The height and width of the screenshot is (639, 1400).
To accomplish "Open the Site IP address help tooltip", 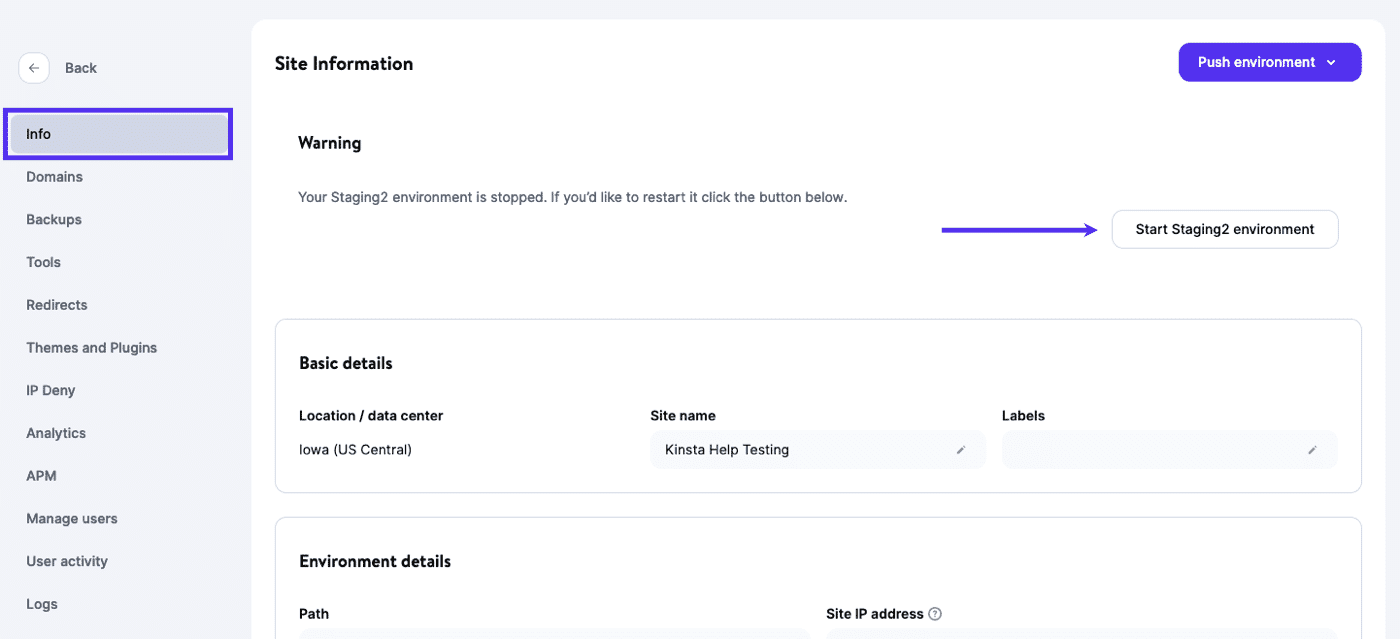I will click(x=935, y=613).
